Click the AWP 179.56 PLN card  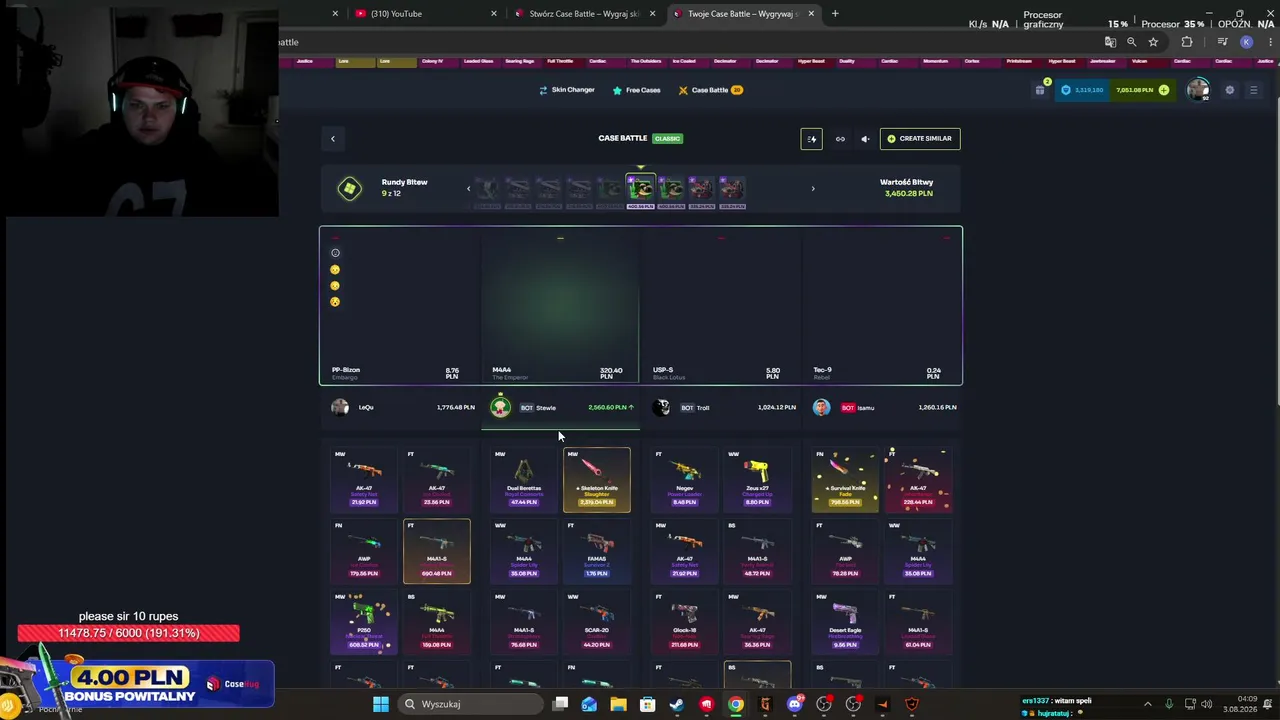(x=364, y=551)
